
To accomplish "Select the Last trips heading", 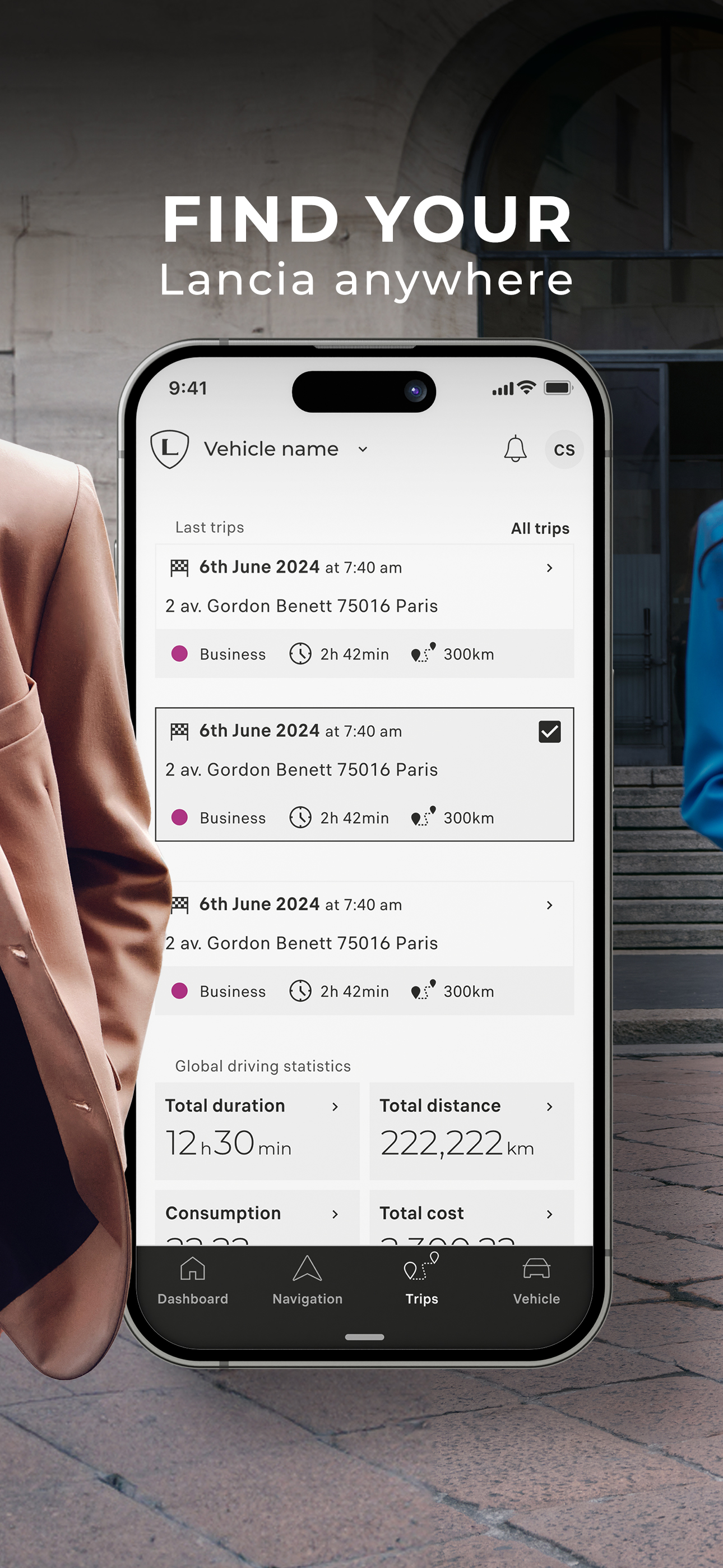I will (x=210, y=527).
